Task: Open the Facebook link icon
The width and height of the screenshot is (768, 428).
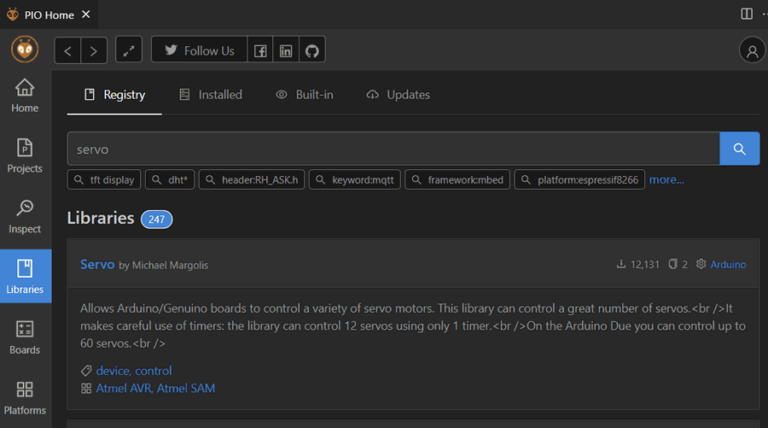Action: pos(260,50)
